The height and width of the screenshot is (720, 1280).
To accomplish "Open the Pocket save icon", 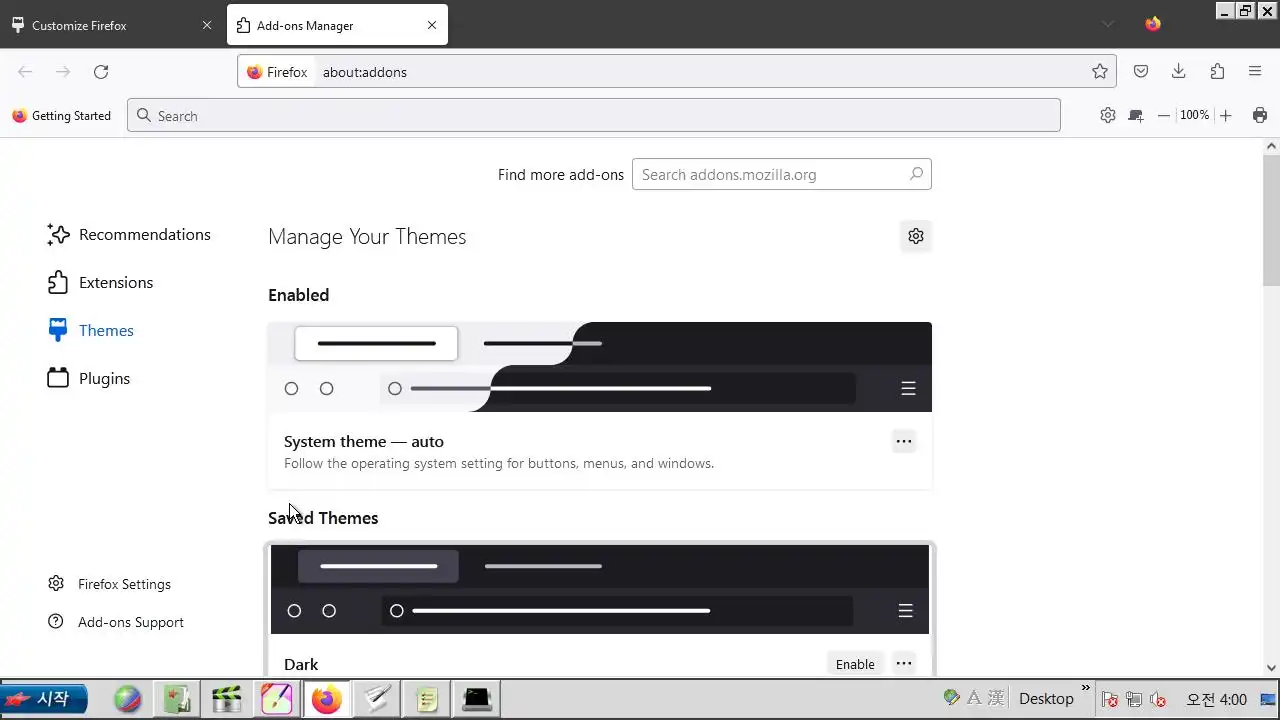I will point(1141,71).
